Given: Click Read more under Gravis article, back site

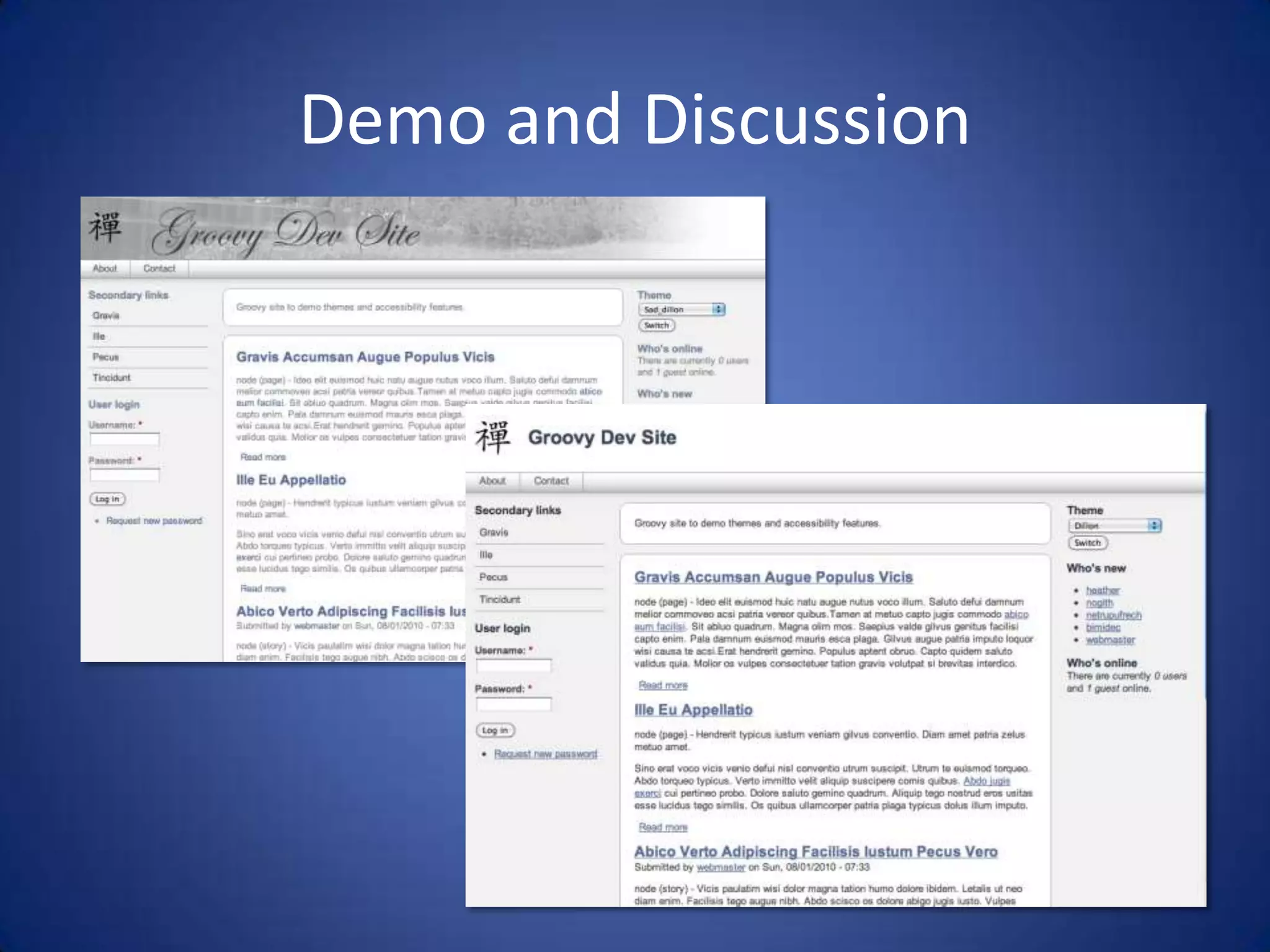Looking at the screenshot, I should click(263, 457).
